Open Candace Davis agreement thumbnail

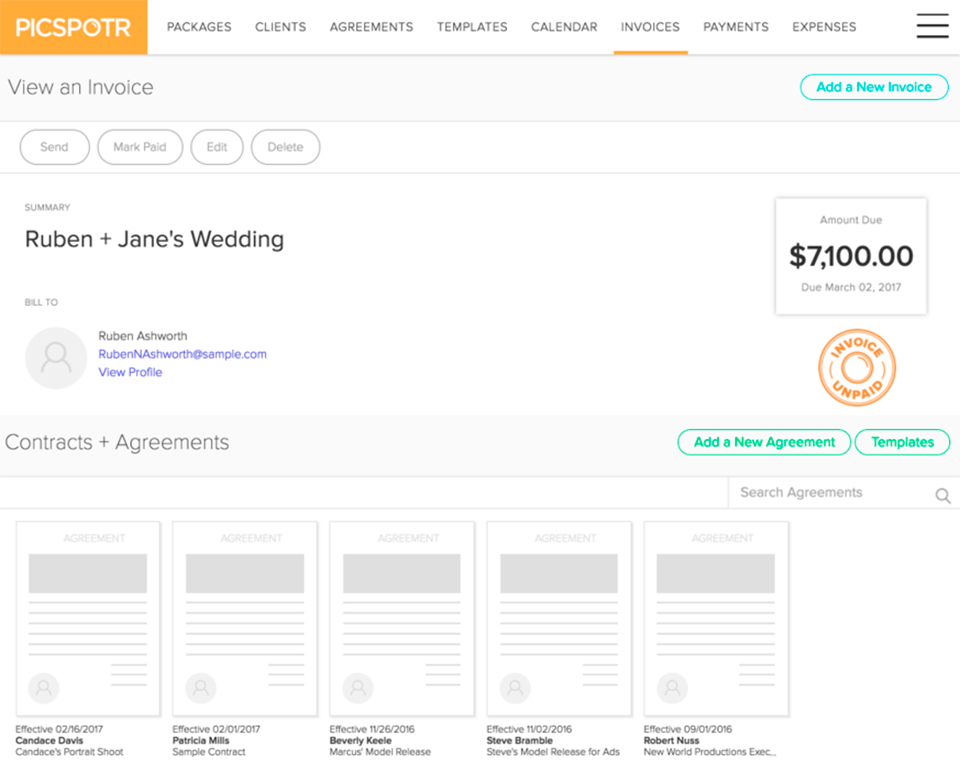click(x=88, y=618)
